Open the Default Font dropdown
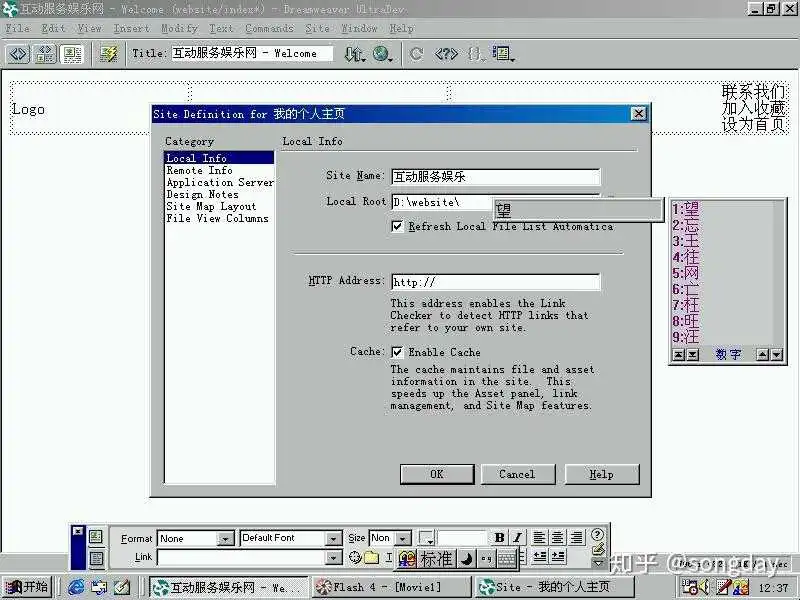800x600 pixels. pos(333,539)
